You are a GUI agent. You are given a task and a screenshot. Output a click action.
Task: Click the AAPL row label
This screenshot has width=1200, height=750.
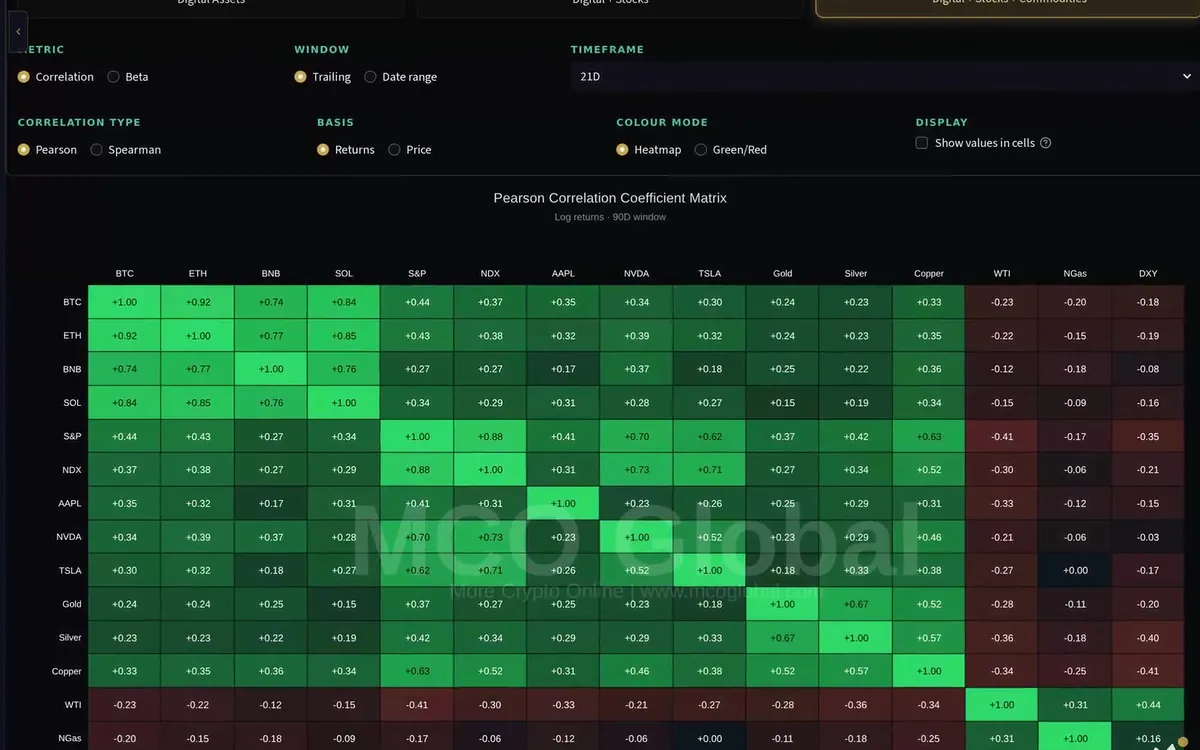click(x=70, y=504)
